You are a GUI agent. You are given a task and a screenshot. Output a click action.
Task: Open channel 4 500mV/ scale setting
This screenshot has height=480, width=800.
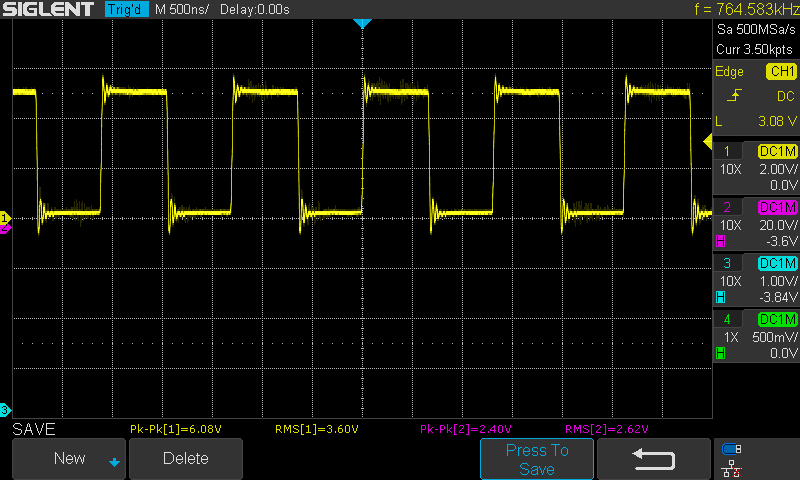point(774,337)
